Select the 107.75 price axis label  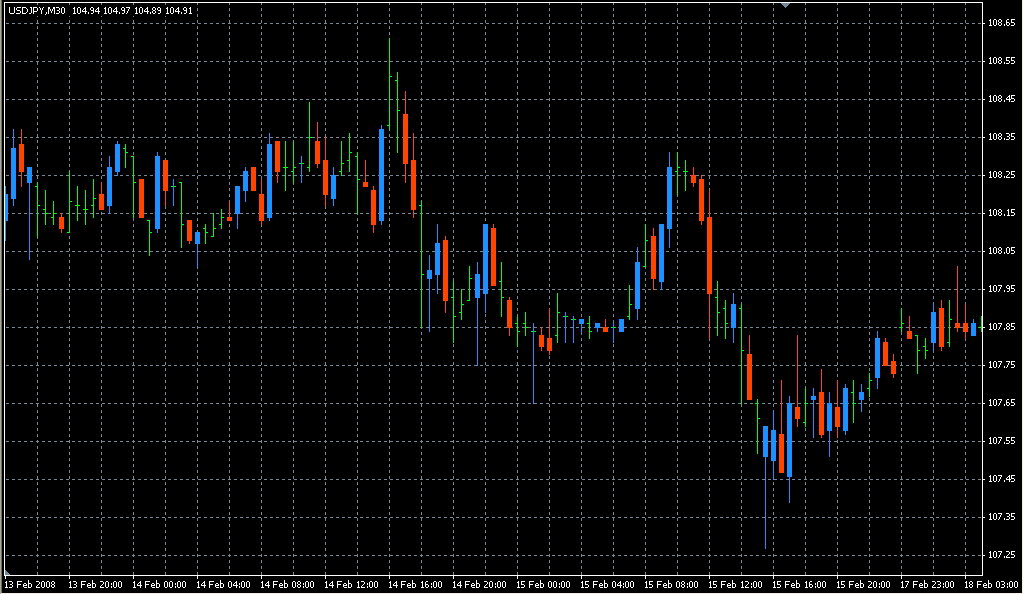[1001, 364]
